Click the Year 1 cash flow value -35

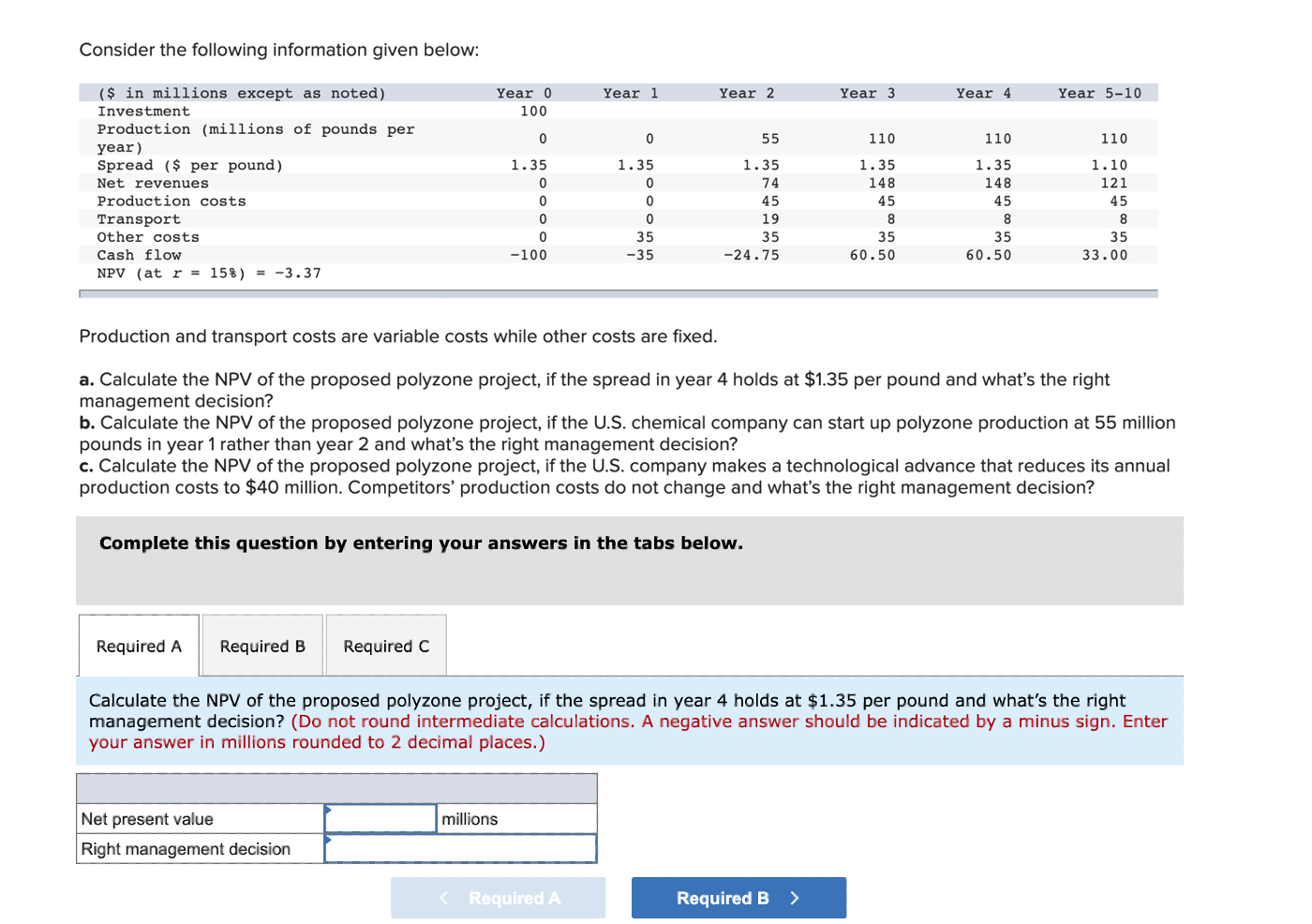640,255
